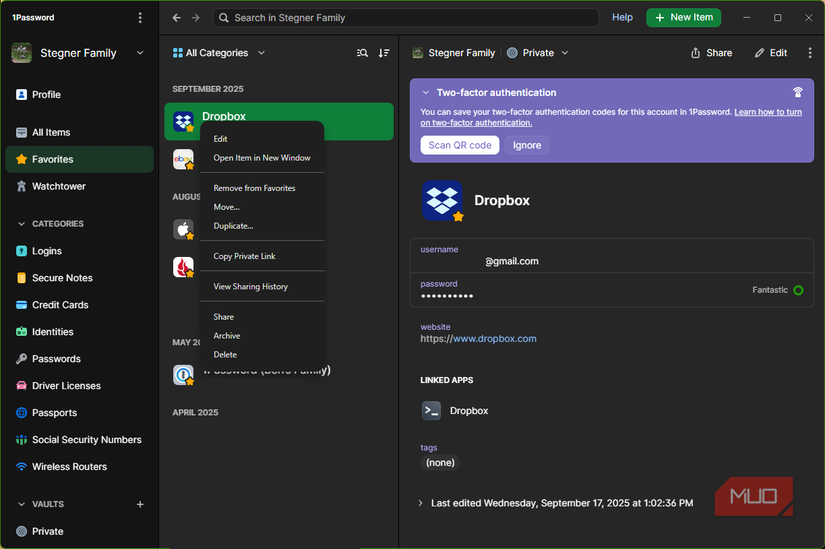Screen dimensions: 825x549
Task: Click the (none) tags pill
Action: tap(440, 463)
